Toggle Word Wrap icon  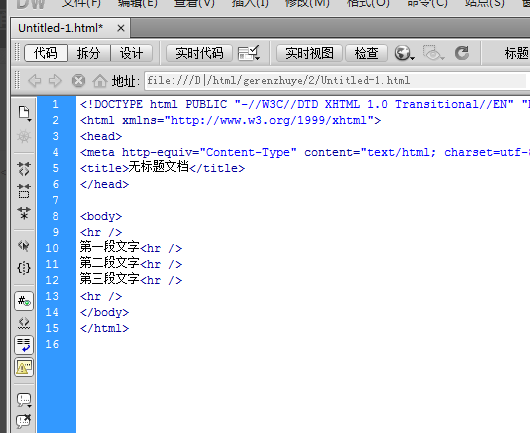click(24, 345)
